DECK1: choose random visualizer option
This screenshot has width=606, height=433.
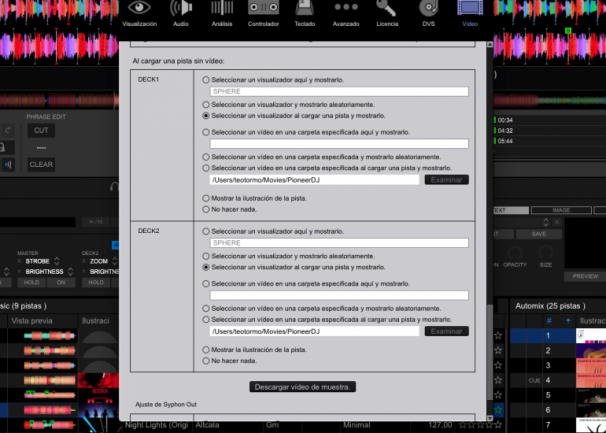pos(206,105)
